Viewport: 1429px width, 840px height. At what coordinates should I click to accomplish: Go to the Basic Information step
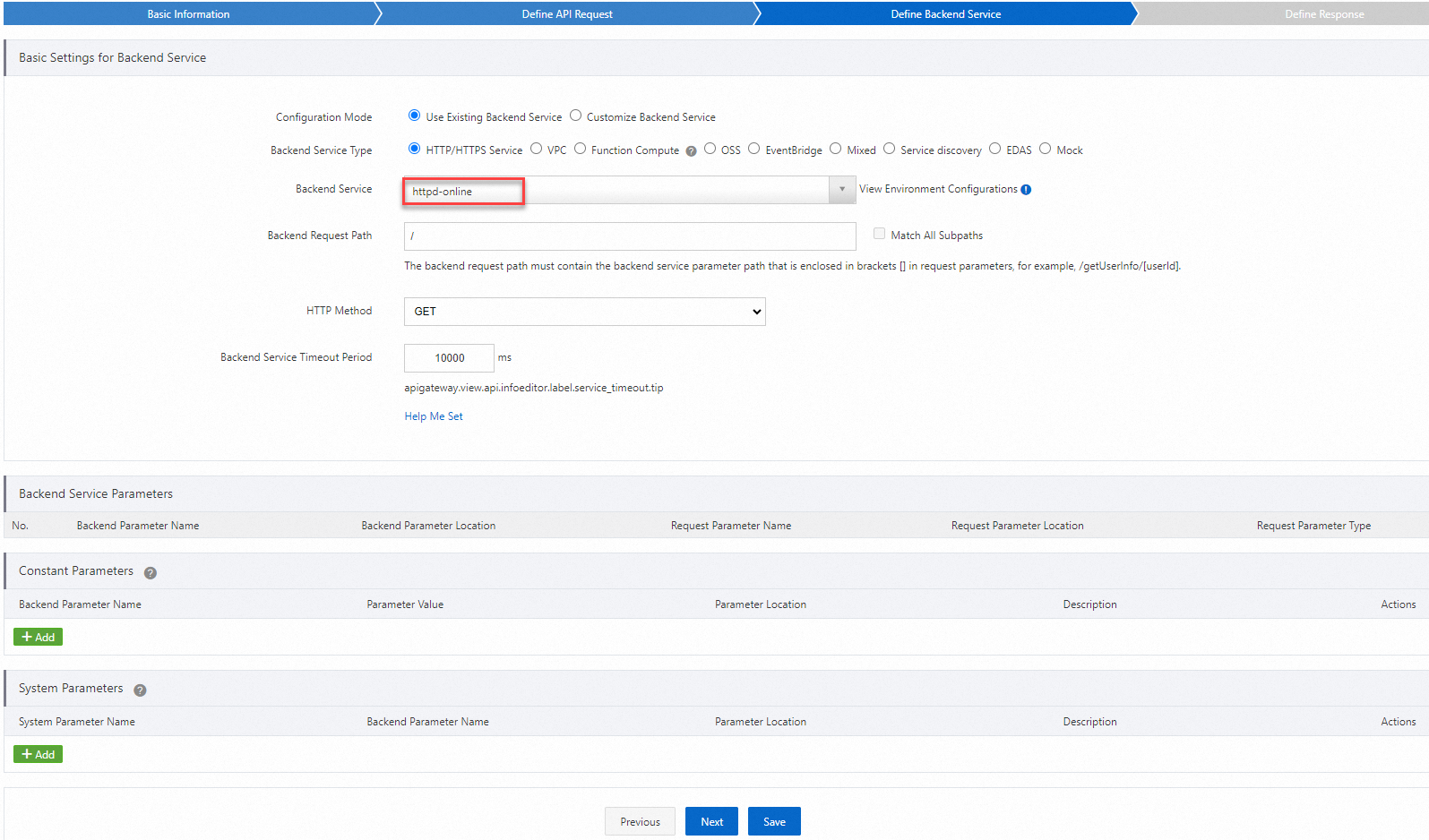click(x=188, y=13)
